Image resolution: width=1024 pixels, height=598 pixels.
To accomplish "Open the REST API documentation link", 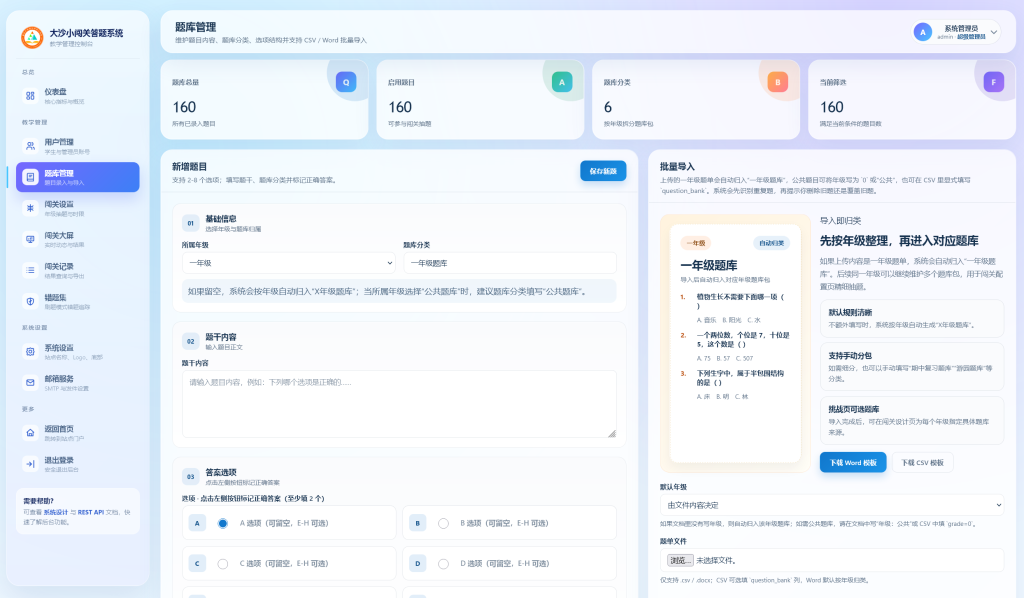I will tap(91, 512).
